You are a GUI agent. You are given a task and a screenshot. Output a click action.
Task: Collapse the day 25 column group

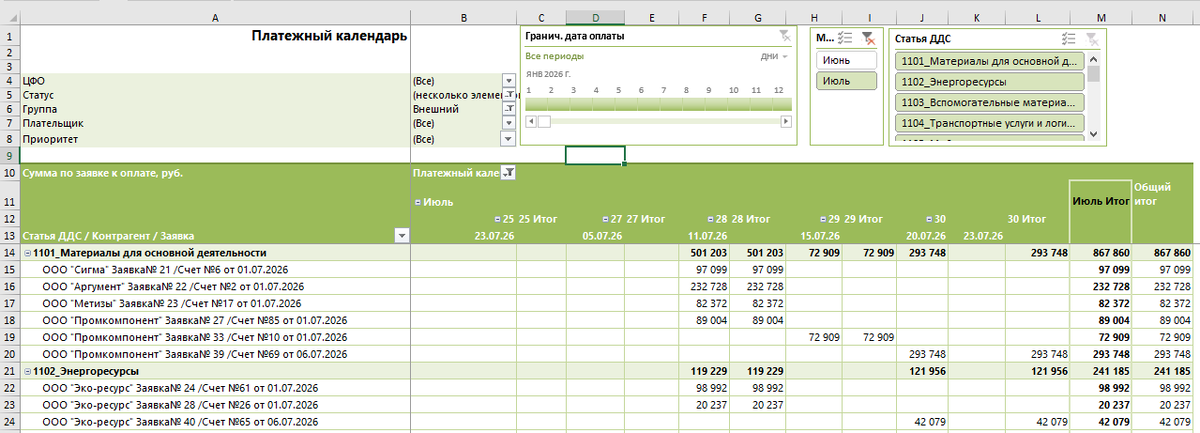tap(497, 218)
